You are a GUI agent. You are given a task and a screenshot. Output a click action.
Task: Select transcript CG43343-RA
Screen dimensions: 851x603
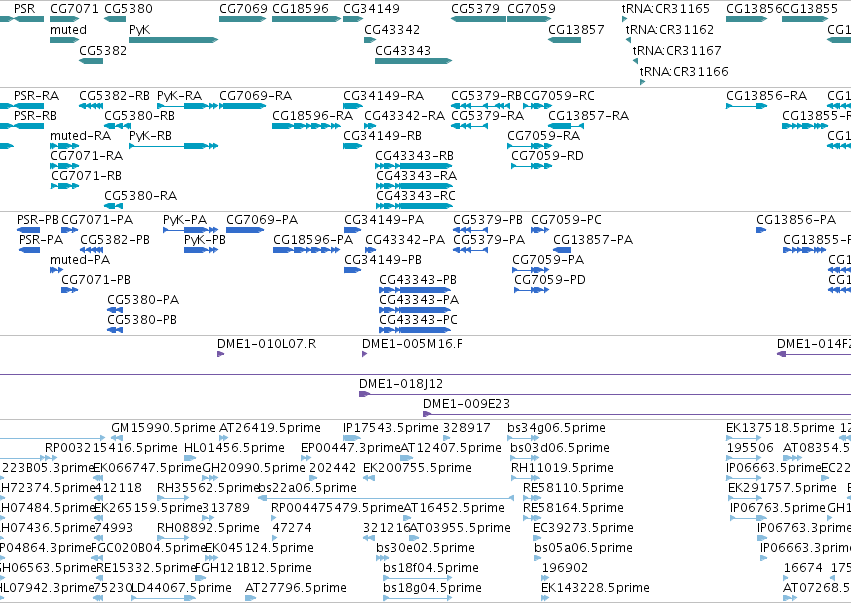coord(413,186)
